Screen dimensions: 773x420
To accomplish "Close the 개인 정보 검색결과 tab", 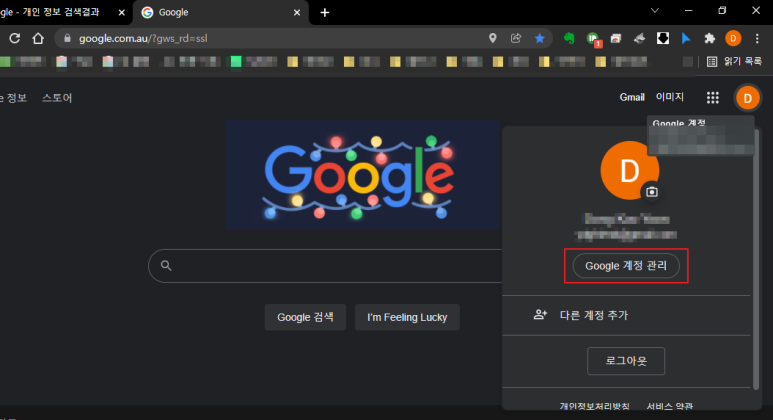I will (122, 12).
